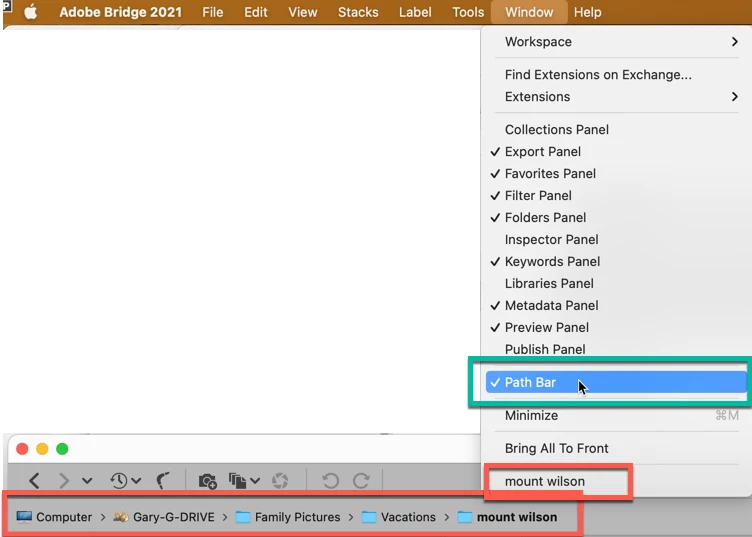Get photos from camera icon
The height and width of the screenshot is (537, 752).
tap(208, 481)
